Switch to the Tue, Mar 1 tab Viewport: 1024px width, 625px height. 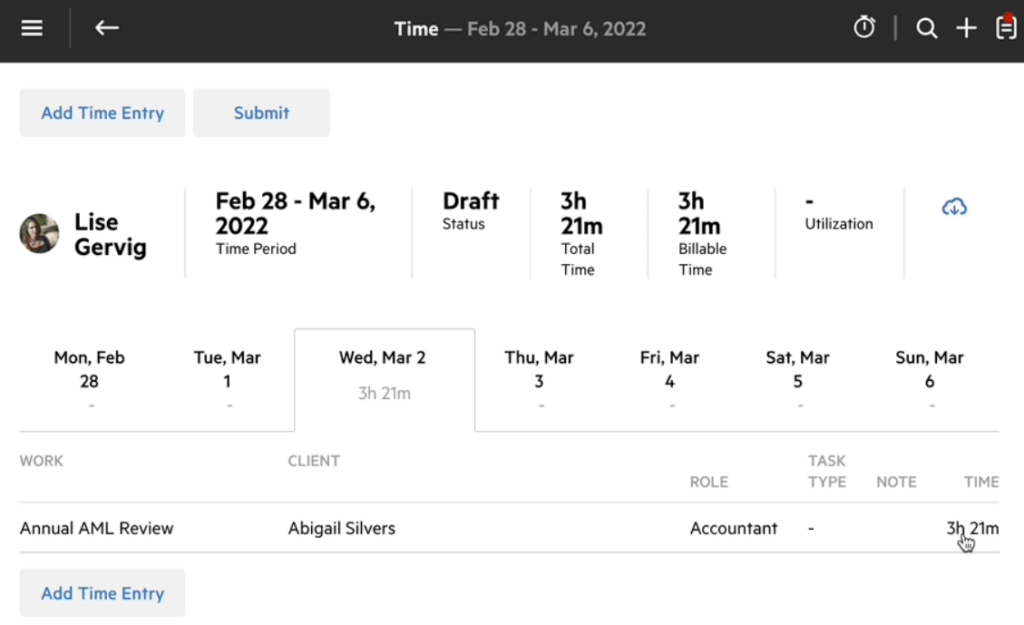227,380
